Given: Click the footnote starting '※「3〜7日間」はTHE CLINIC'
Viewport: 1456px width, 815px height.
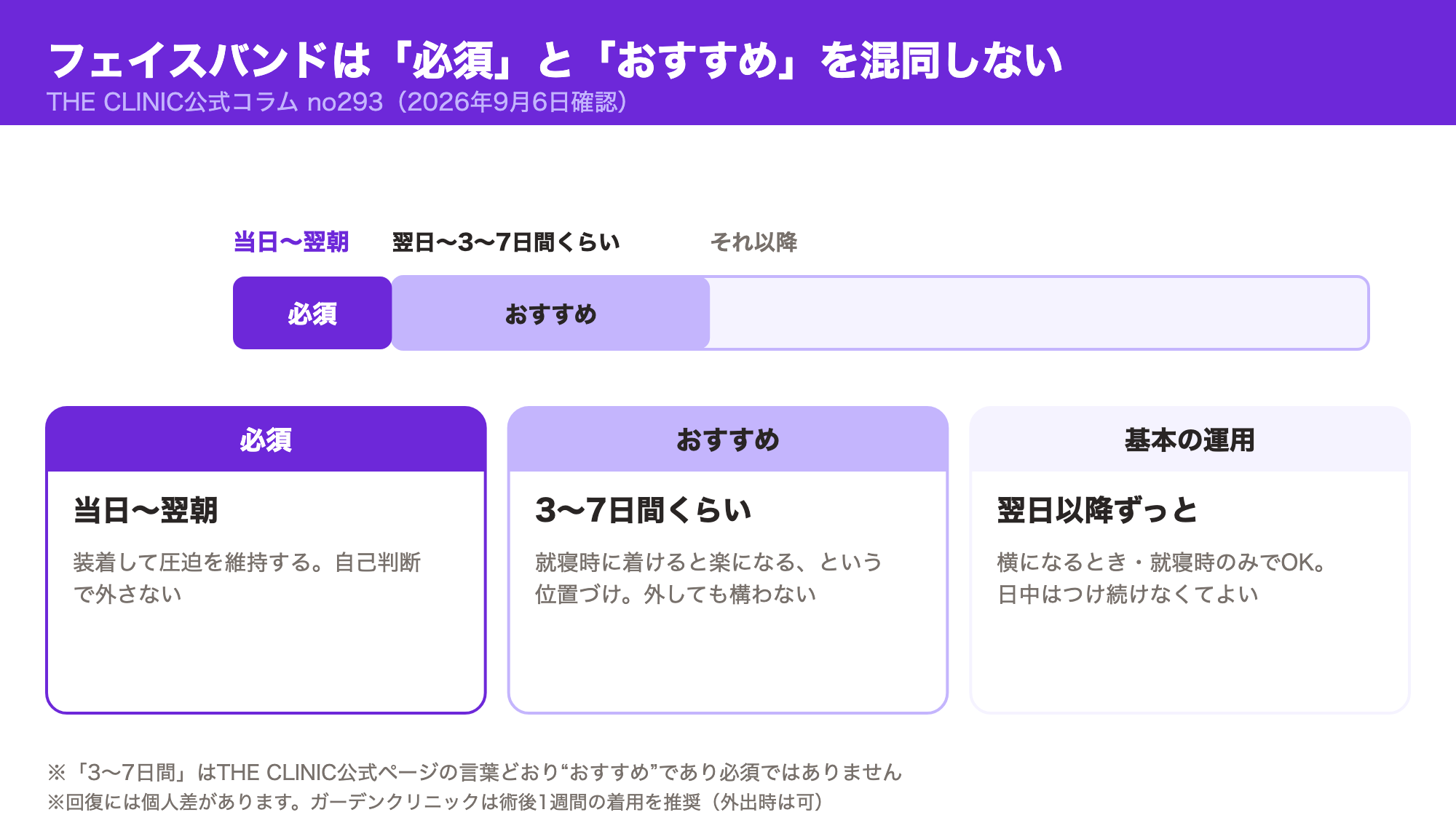Looking at the screenshot, I should tap(475, 772).
